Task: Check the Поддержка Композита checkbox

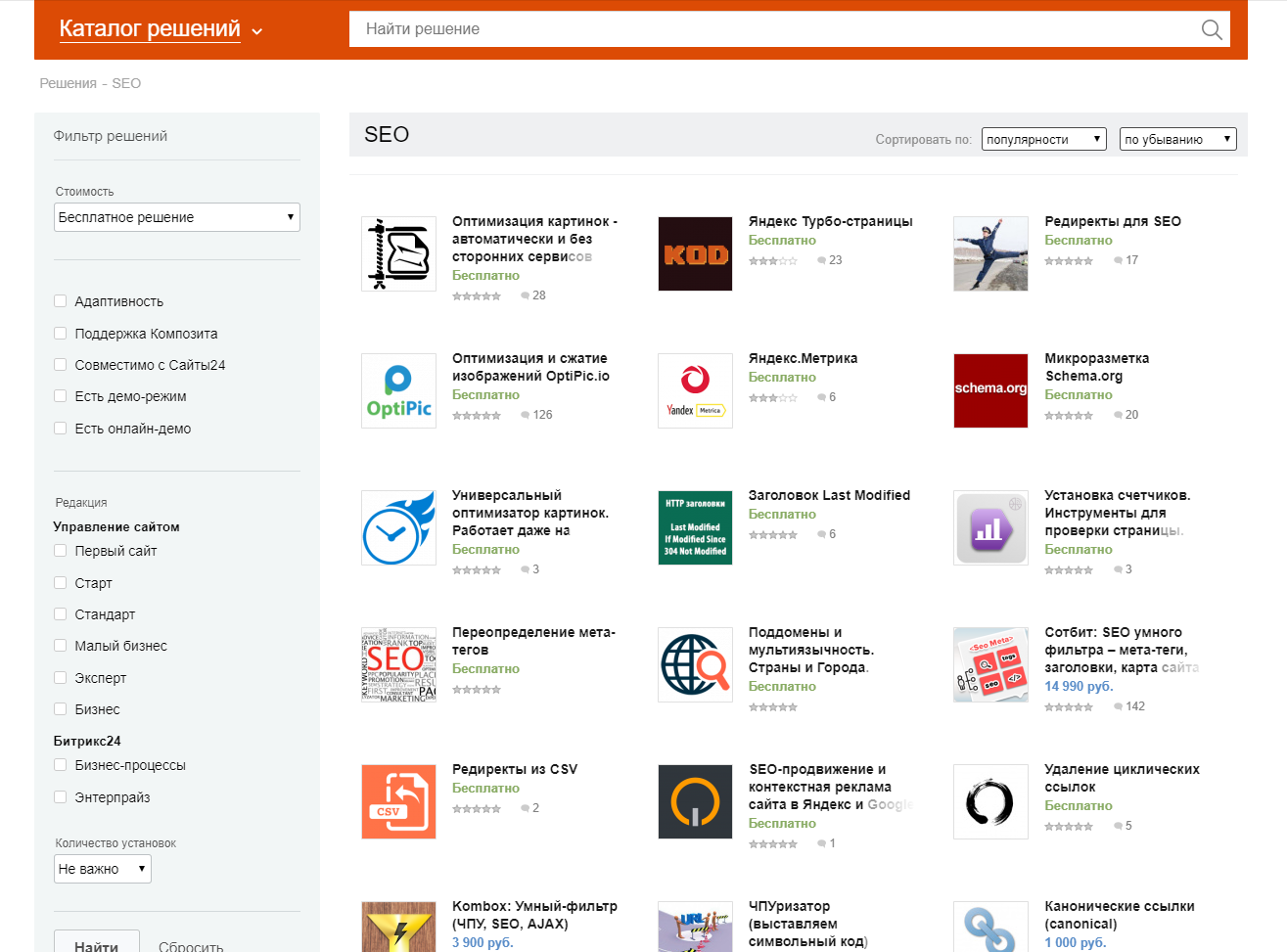Action: pyautogui.click(x=61, y=334)
